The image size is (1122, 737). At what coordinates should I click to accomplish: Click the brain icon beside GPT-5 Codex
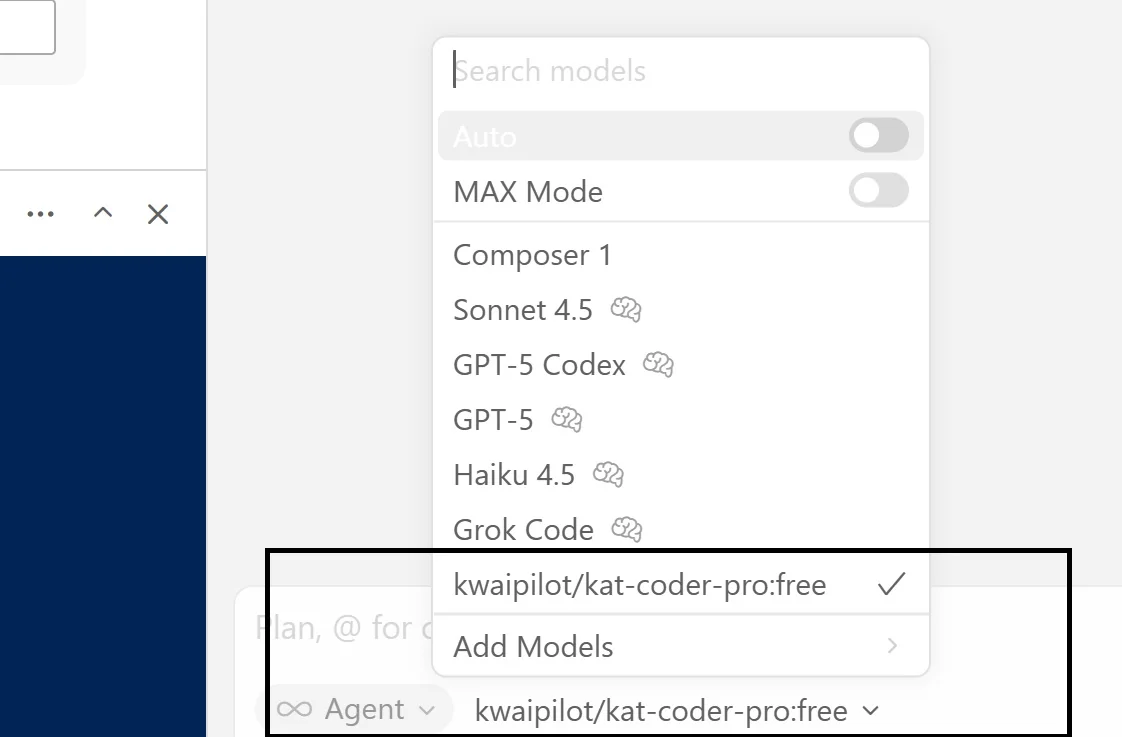(658, 365)
